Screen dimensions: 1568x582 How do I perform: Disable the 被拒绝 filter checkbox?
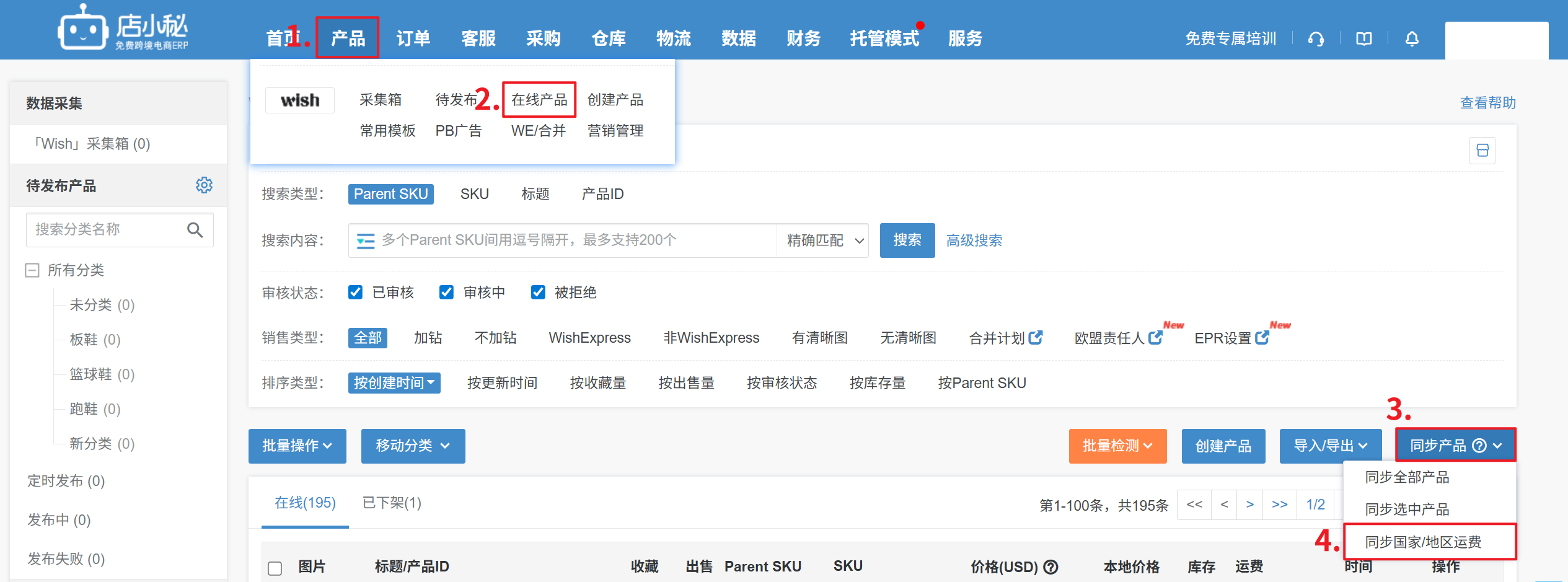tap(538, 293)
